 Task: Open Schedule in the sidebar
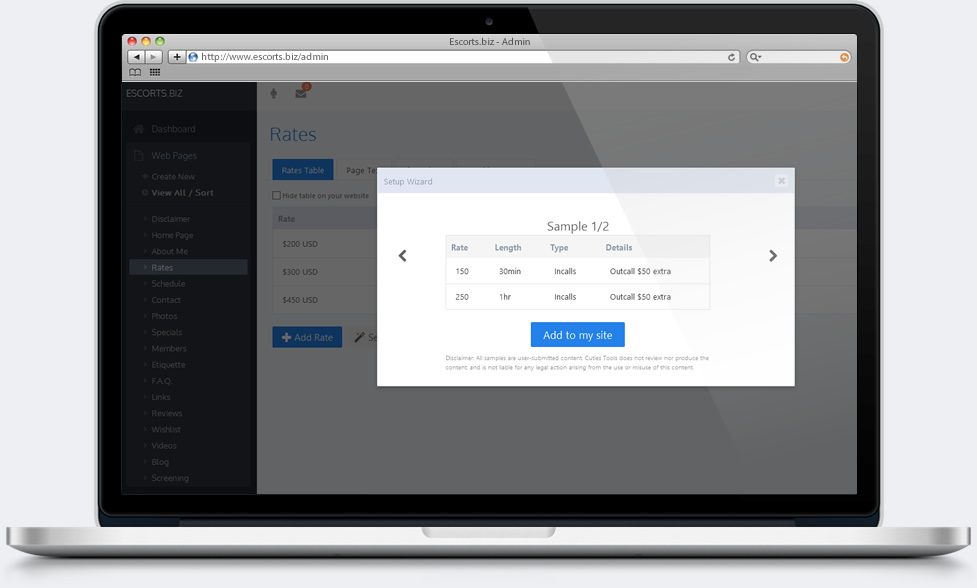click(168, 283)
